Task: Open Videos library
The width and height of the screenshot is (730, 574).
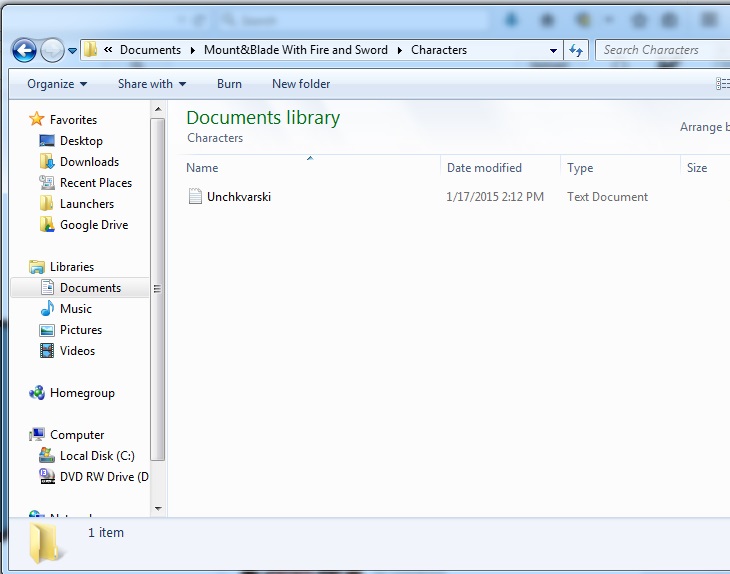Action: [x=77, y=351]
